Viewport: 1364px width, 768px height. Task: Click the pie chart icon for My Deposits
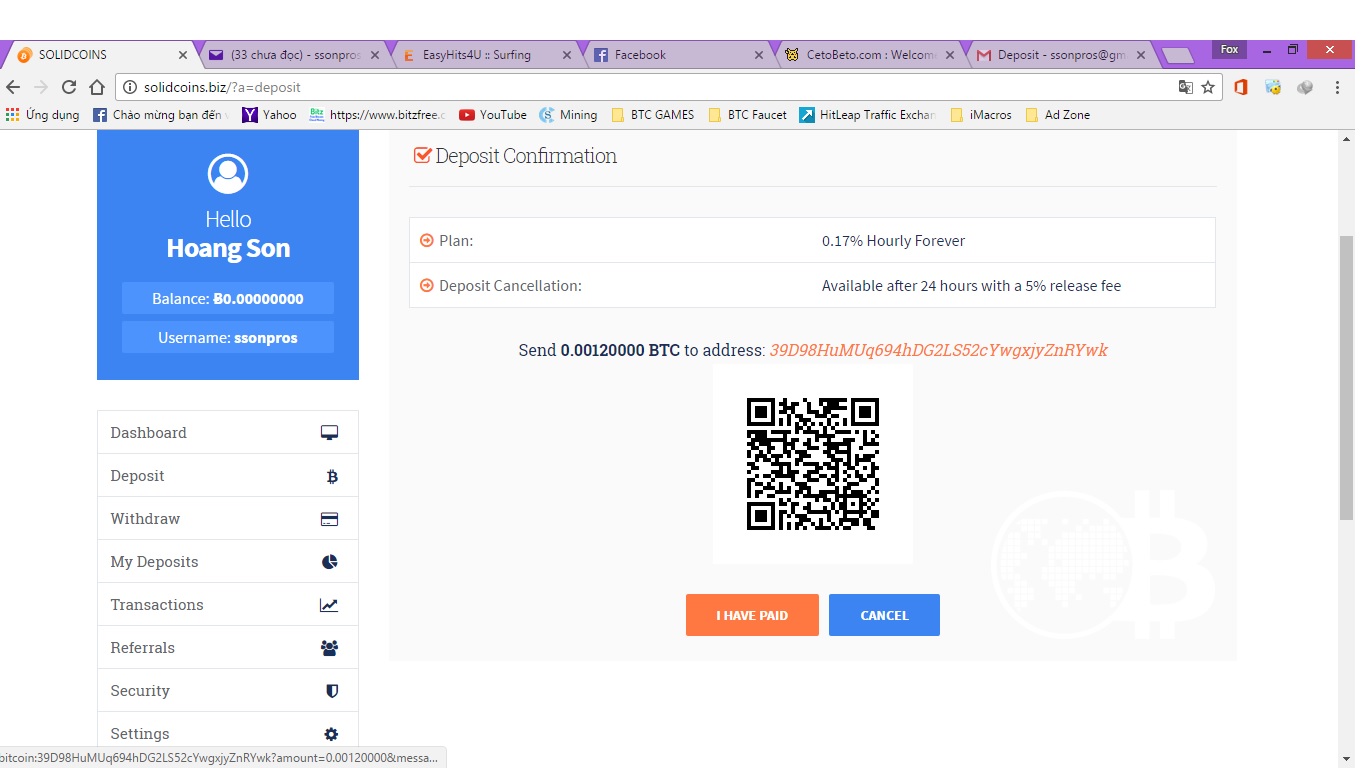click(x=330, y=562)
